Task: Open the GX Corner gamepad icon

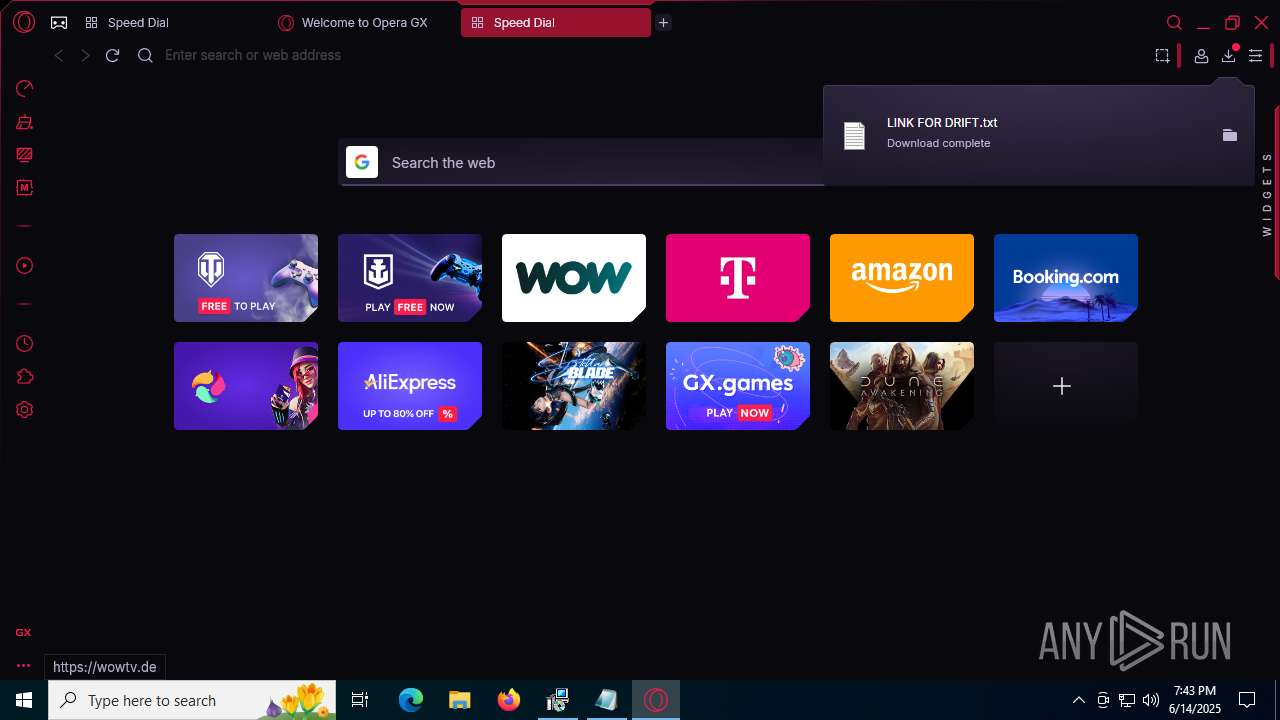Action: (x=59, y=22)
